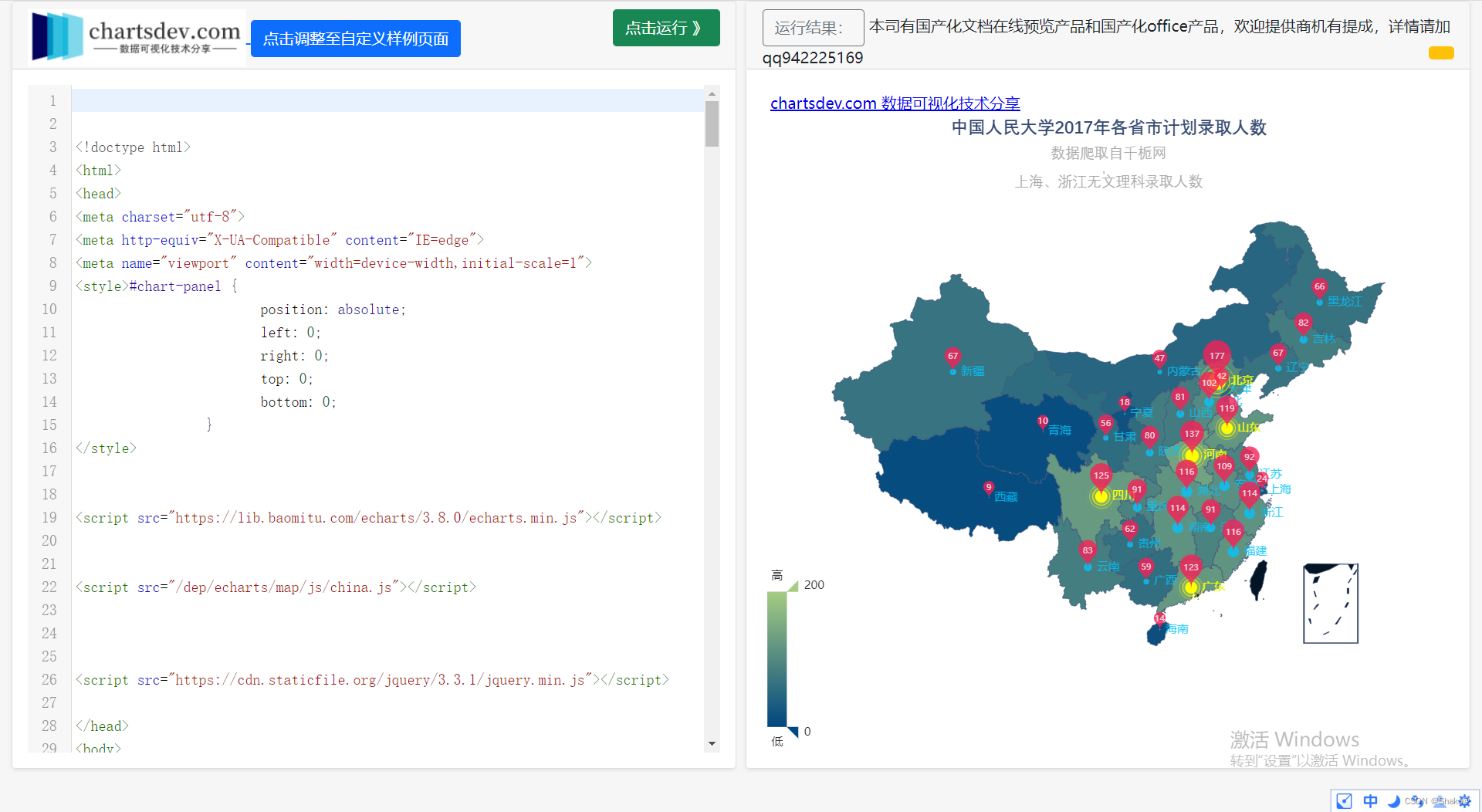Click the yellow ripple marker at 山东
The height and width of the screenshot is (812, 1482).
[x=1227, y=428]
